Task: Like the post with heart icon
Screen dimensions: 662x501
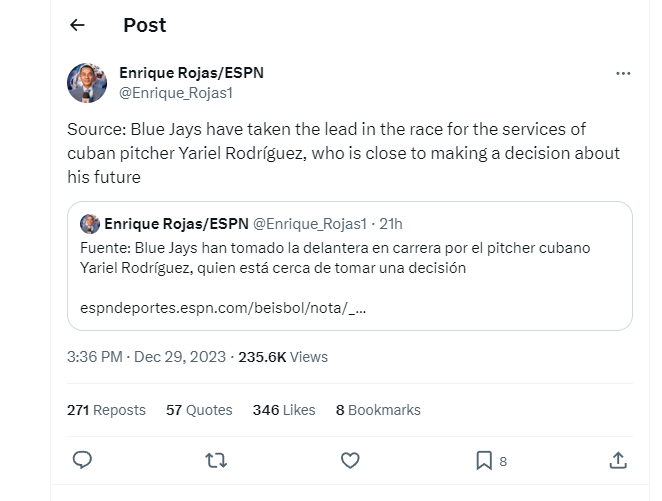Action: pyautogui.click(x=350, y=460)
